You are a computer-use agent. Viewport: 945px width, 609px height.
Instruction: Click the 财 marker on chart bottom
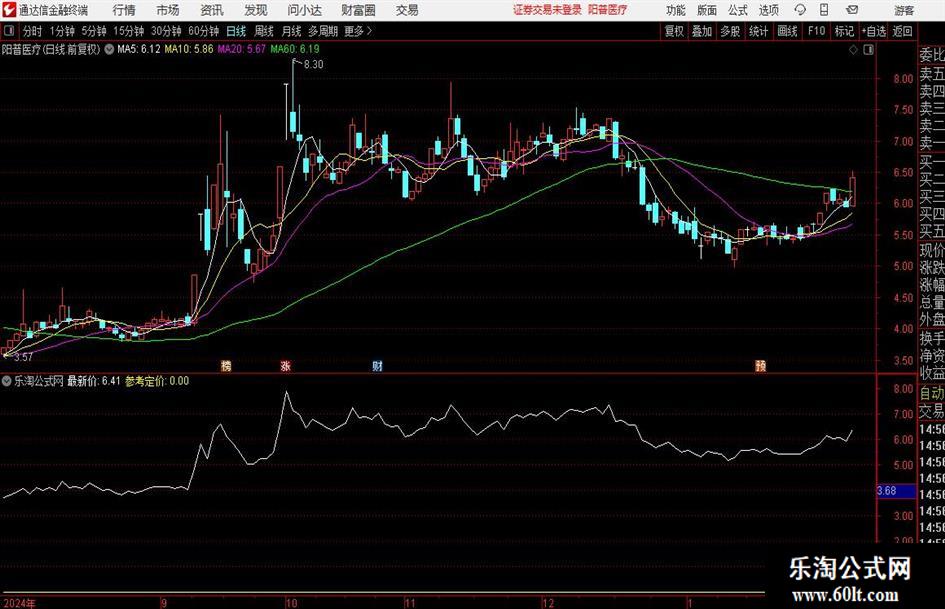click(x=377, y=365)
